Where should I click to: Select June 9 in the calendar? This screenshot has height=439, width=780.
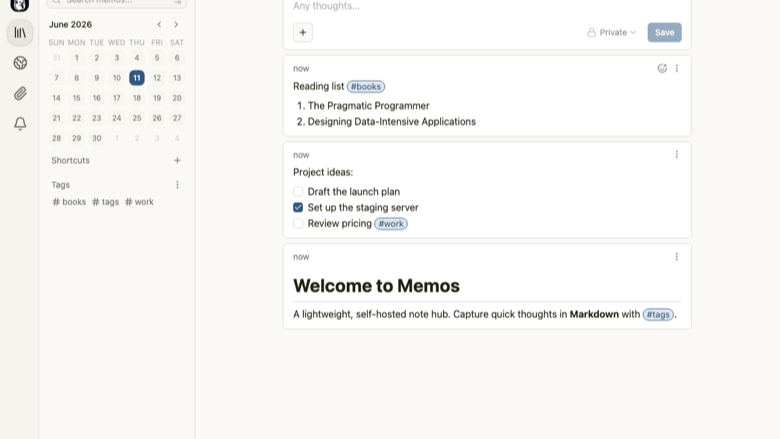pos(97,78)
